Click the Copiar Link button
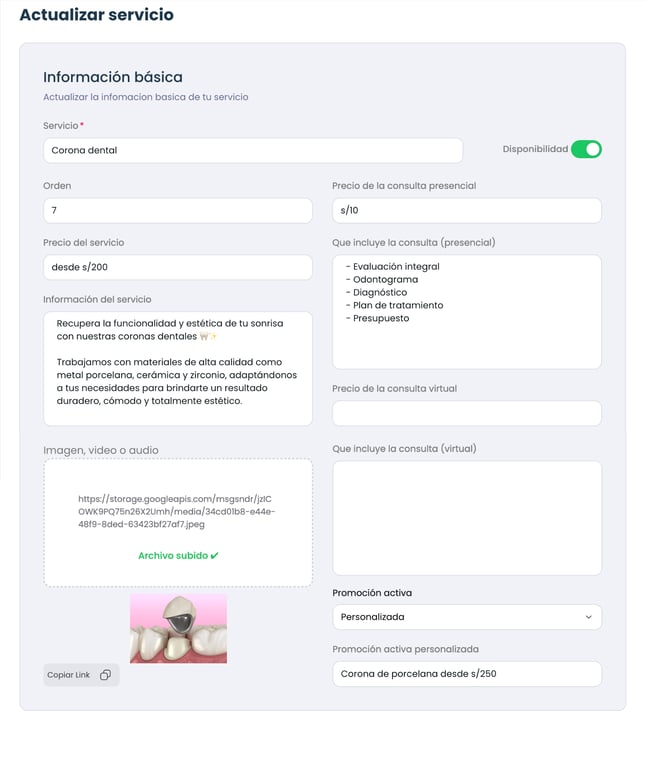This screenshot has height=768, width=645. [x=81, y=675]
